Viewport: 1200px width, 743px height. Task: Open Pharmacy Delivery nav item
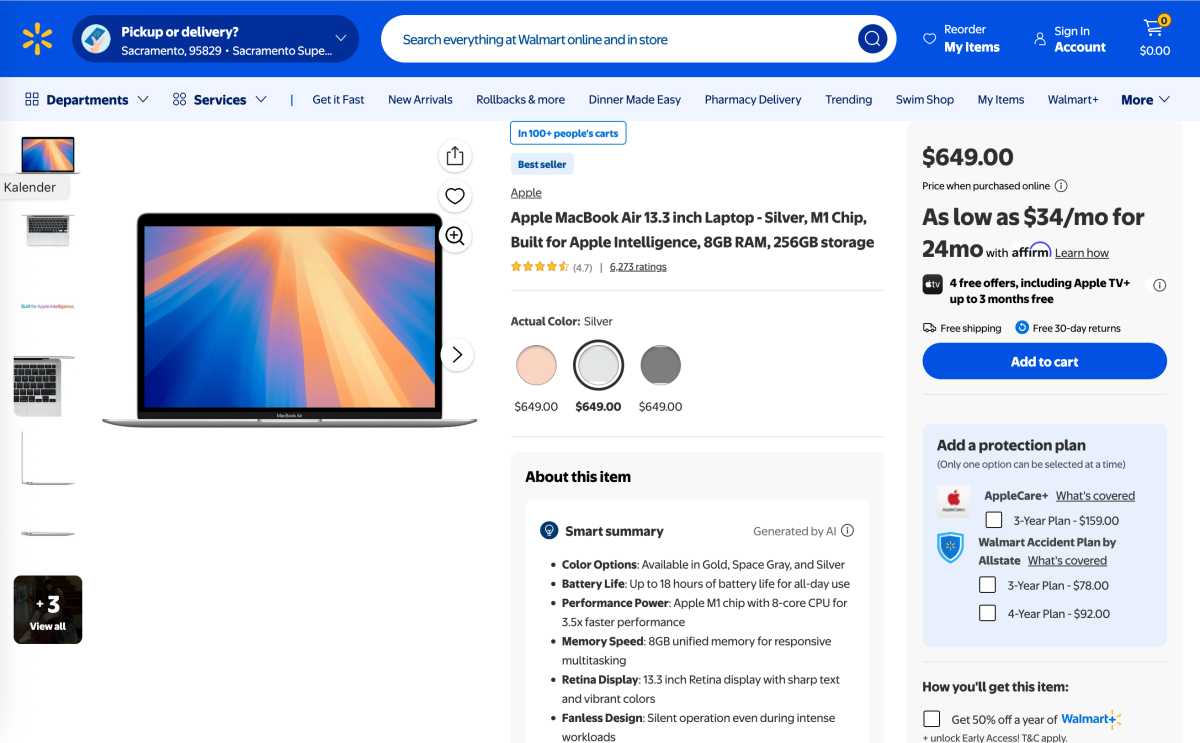coord(753,99)
